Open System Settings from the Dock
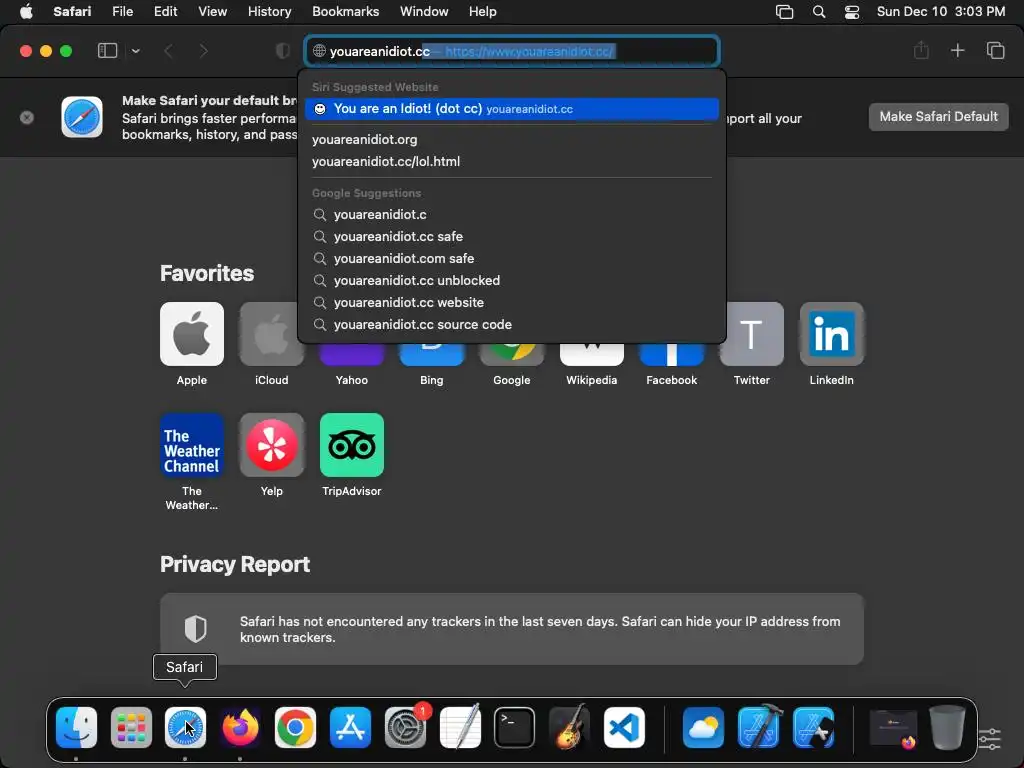 pyautogui.click(x=405, y=727)
